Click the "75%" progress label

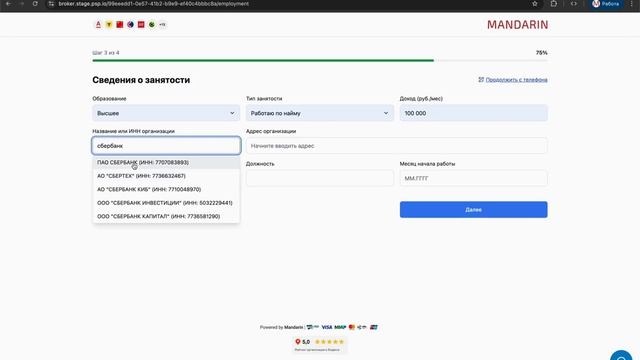542,53
